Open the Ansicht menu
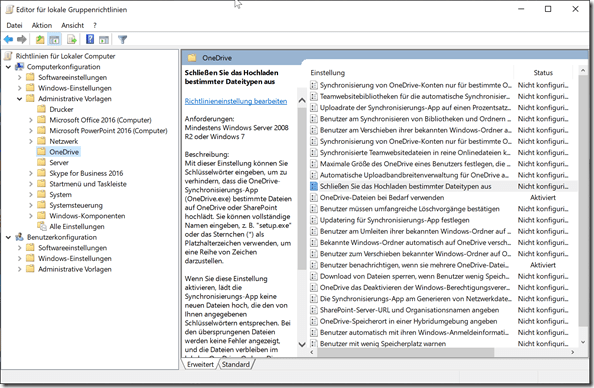Viewport: 594px width, 388px height. [x=72, y=25]
